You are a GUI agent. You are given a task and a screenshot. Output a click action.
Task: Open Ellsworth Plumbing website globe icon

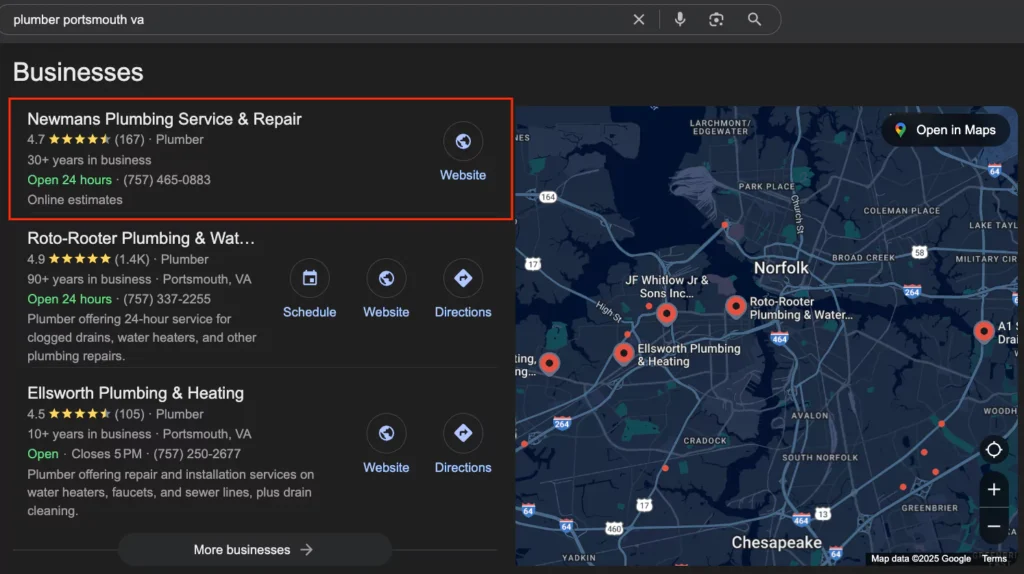point(387,433)
